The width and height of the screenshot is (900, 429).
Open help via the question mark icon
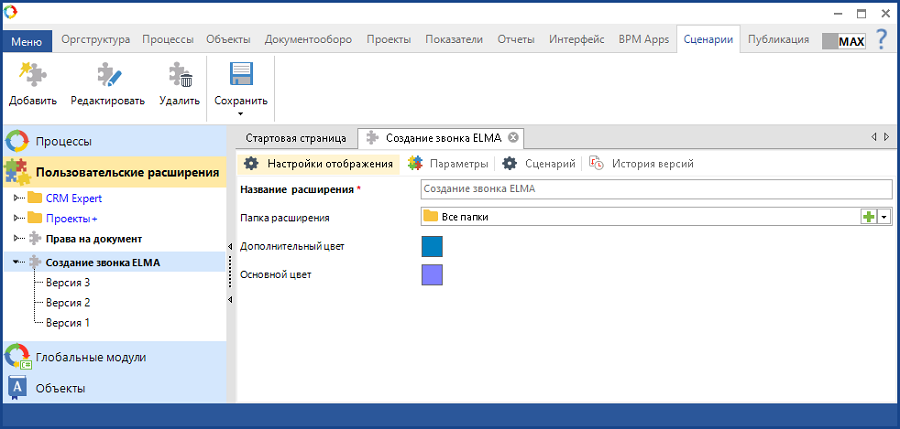coord(881,39)
